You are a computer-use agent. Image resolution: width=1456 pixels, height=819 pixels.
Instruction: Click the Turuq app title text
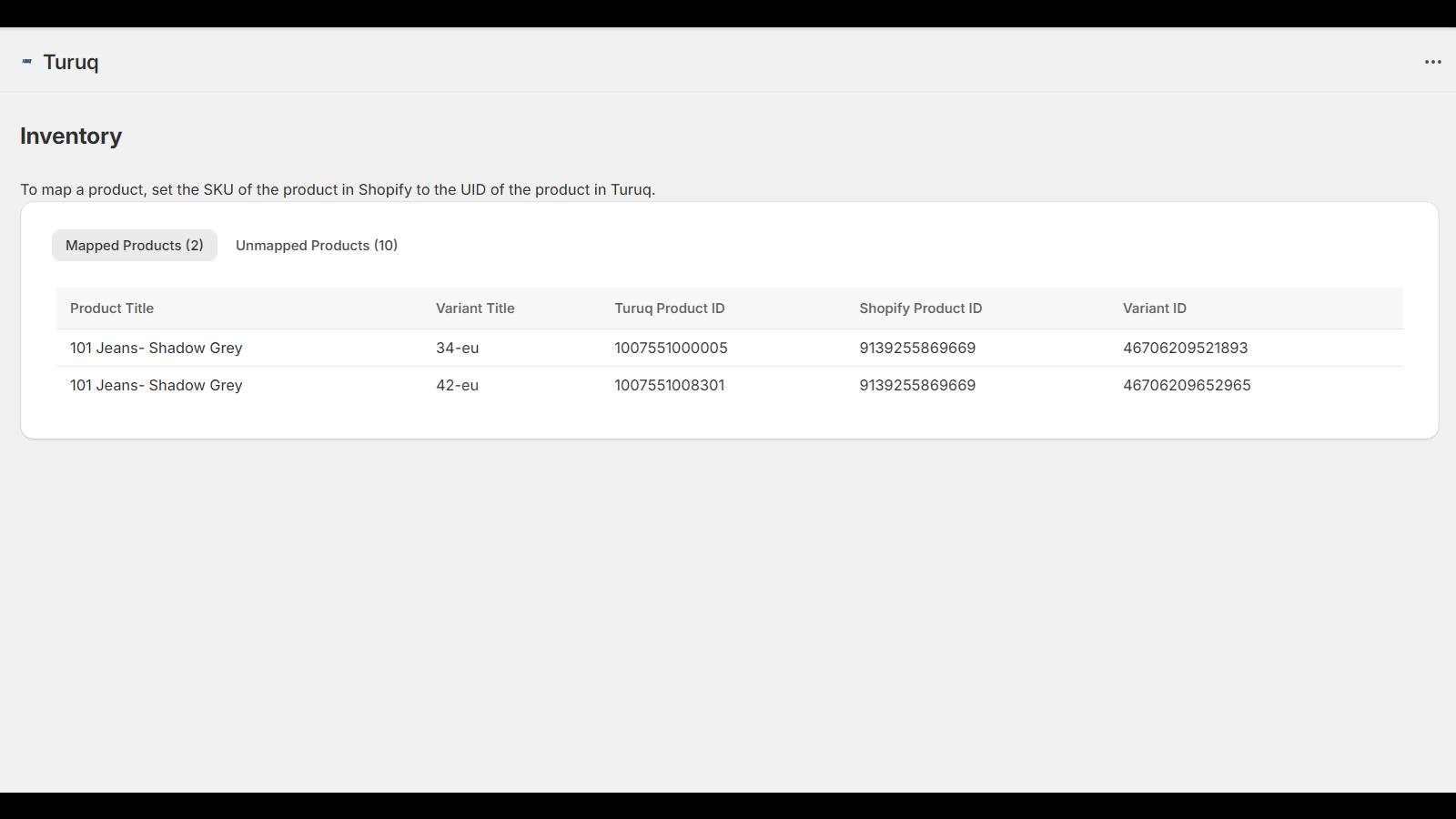tap(71, 62)
